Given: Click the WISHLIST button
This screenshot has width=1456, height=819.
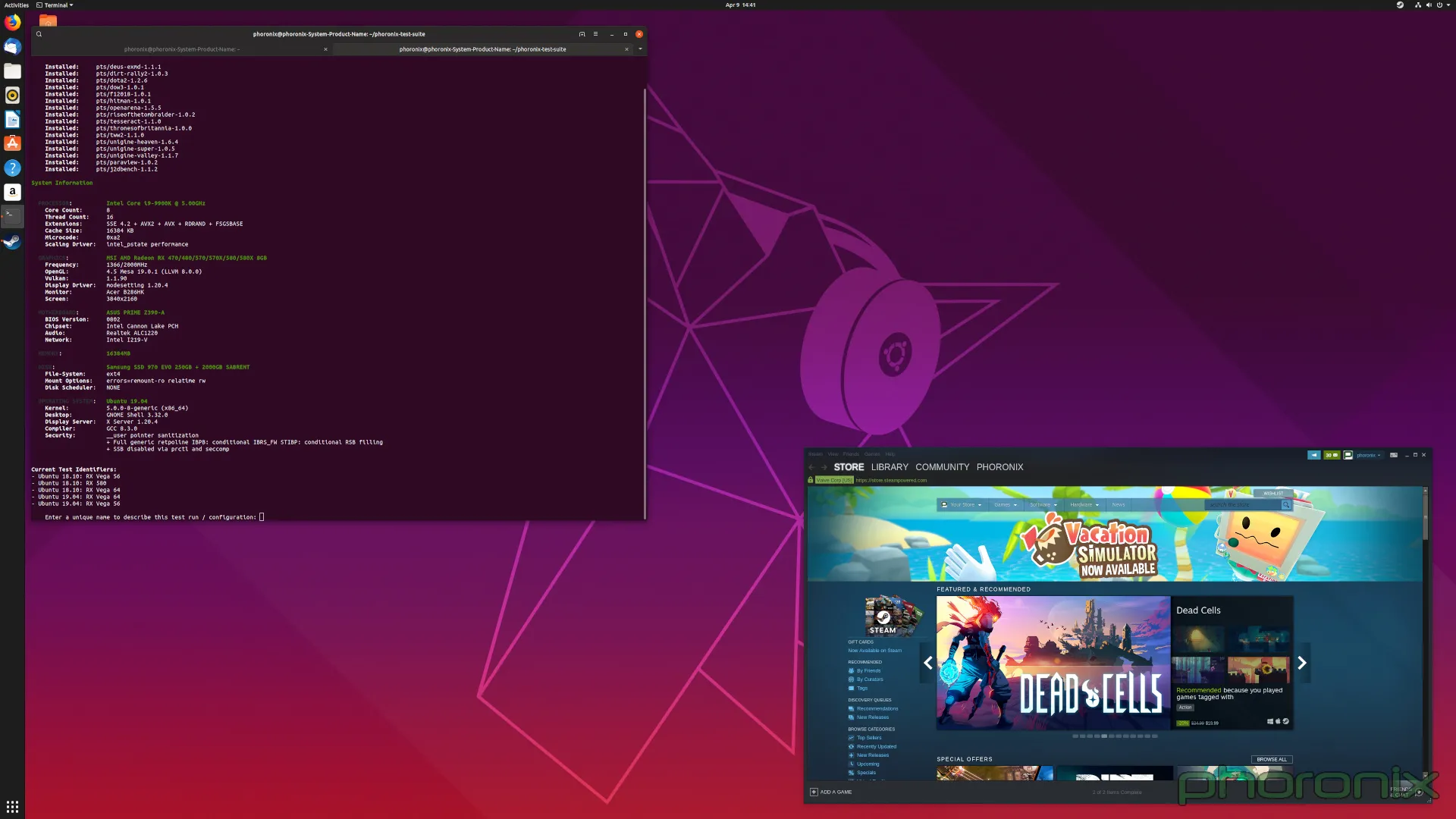Looking at the screenshot, I should [x=1273, y=494].
